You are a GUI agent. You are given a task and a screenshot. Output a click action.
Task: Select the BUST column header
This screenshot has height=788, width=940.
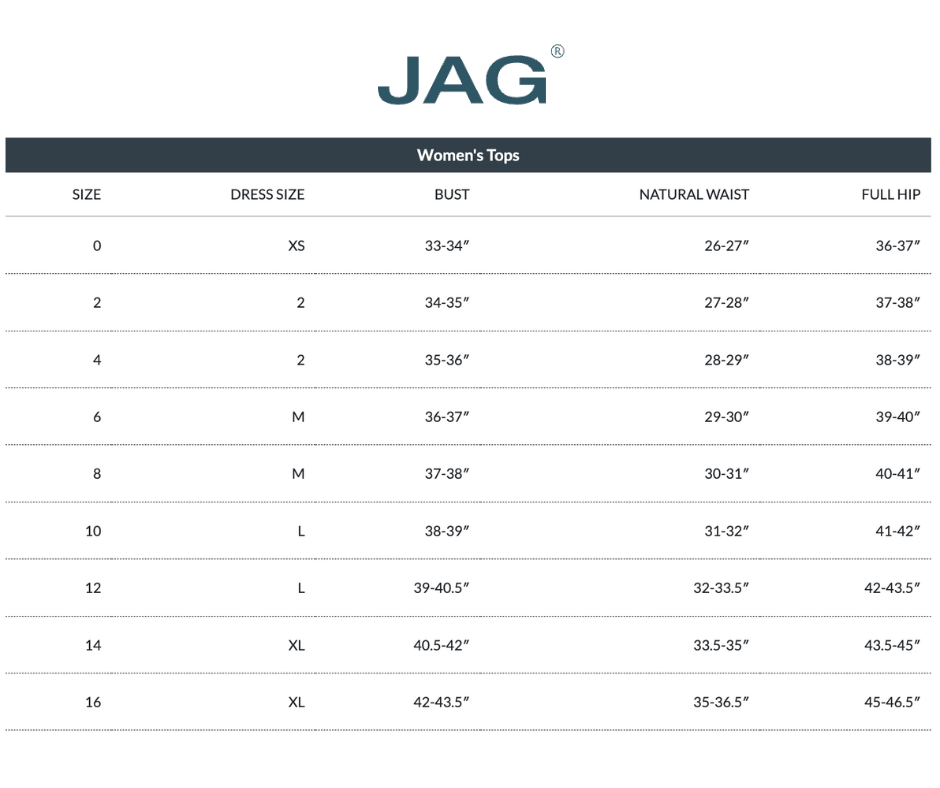pyautogui.click(x=452, y=195)
